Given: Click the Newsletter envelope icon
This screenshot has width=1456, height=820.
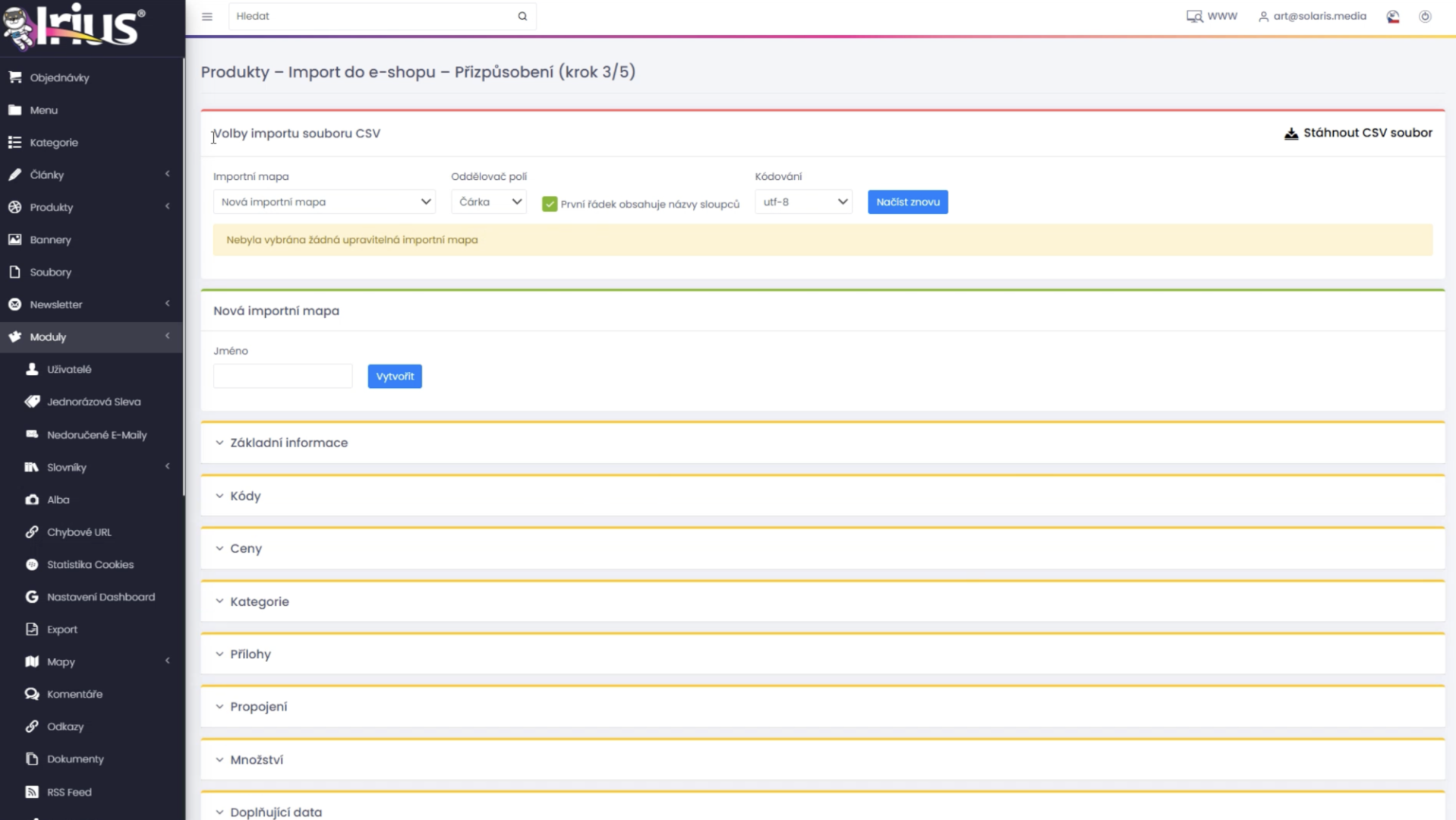Looking at the screenshot, I should 14,304.
